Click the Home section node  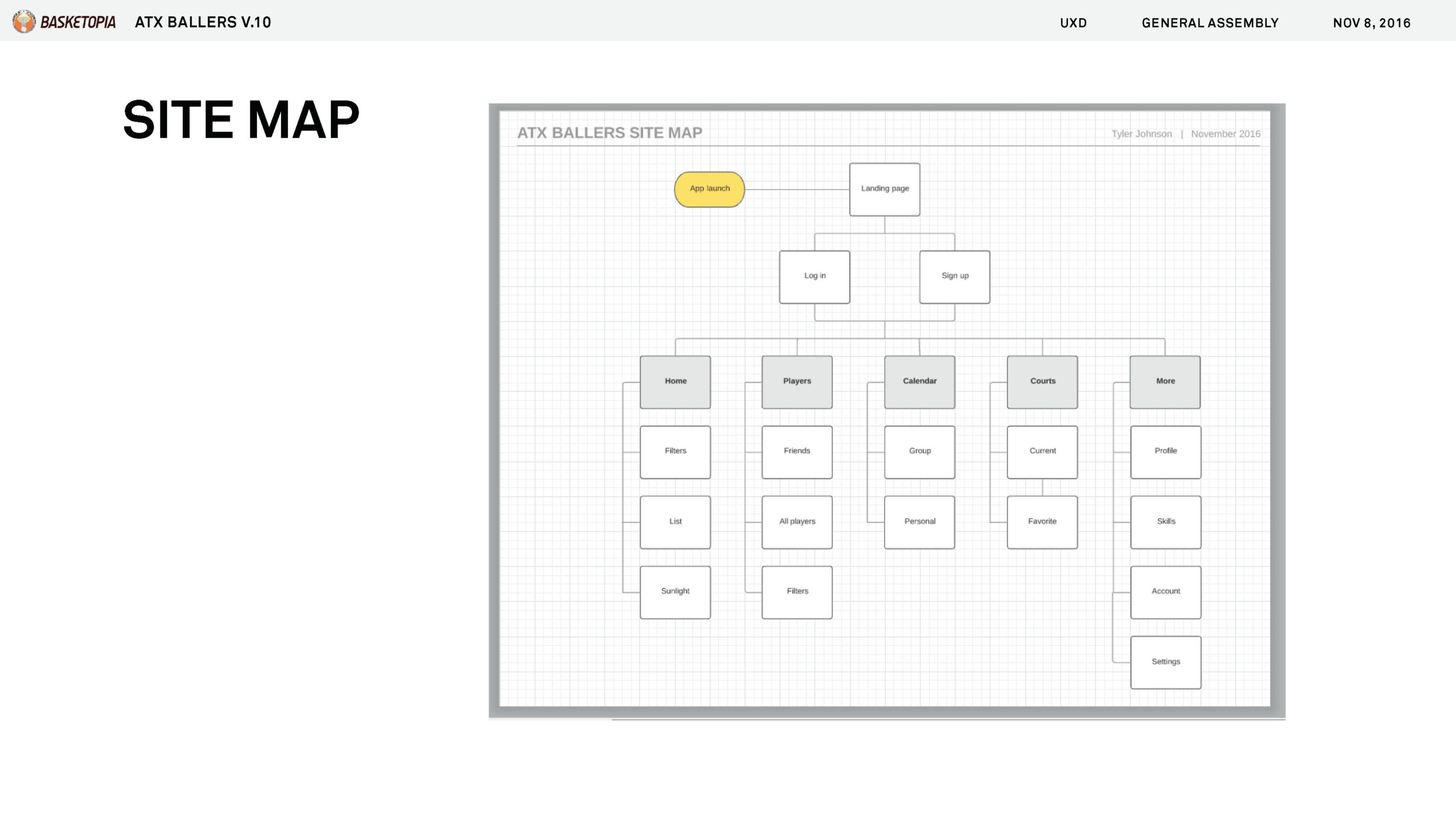[675, 382]
